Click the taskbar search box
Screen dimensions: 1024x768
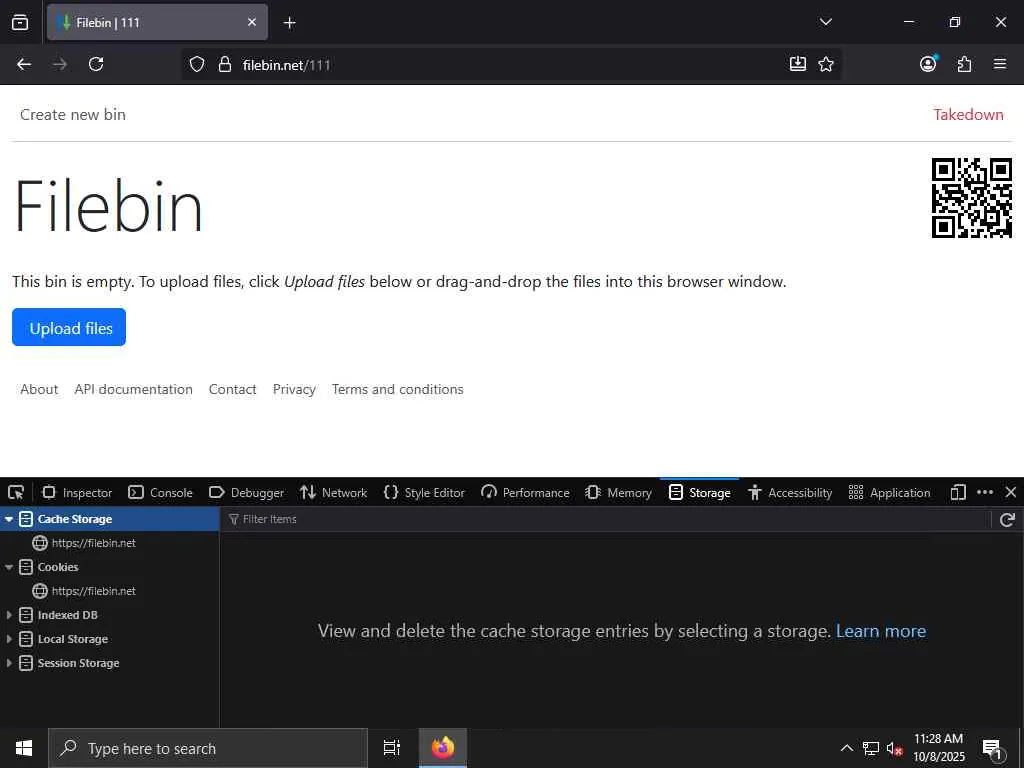coord(208,748)
